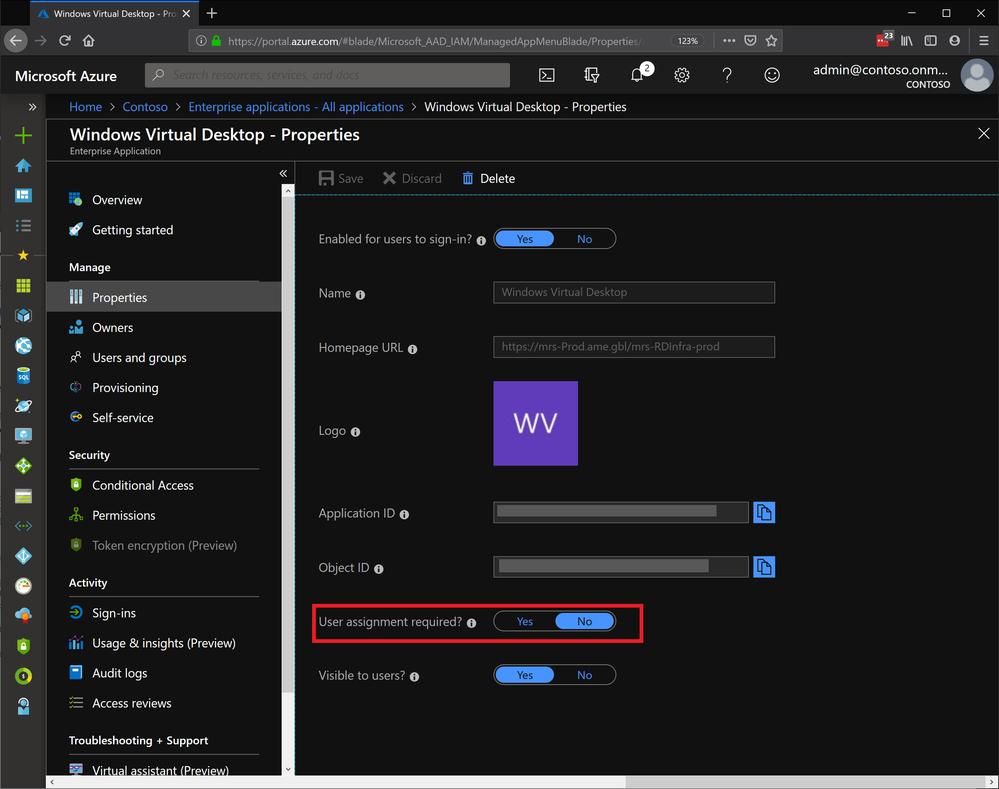Click the Favorites star in sidebar
The width and height of the screenshot is (999, 789).
pos(24,255)
